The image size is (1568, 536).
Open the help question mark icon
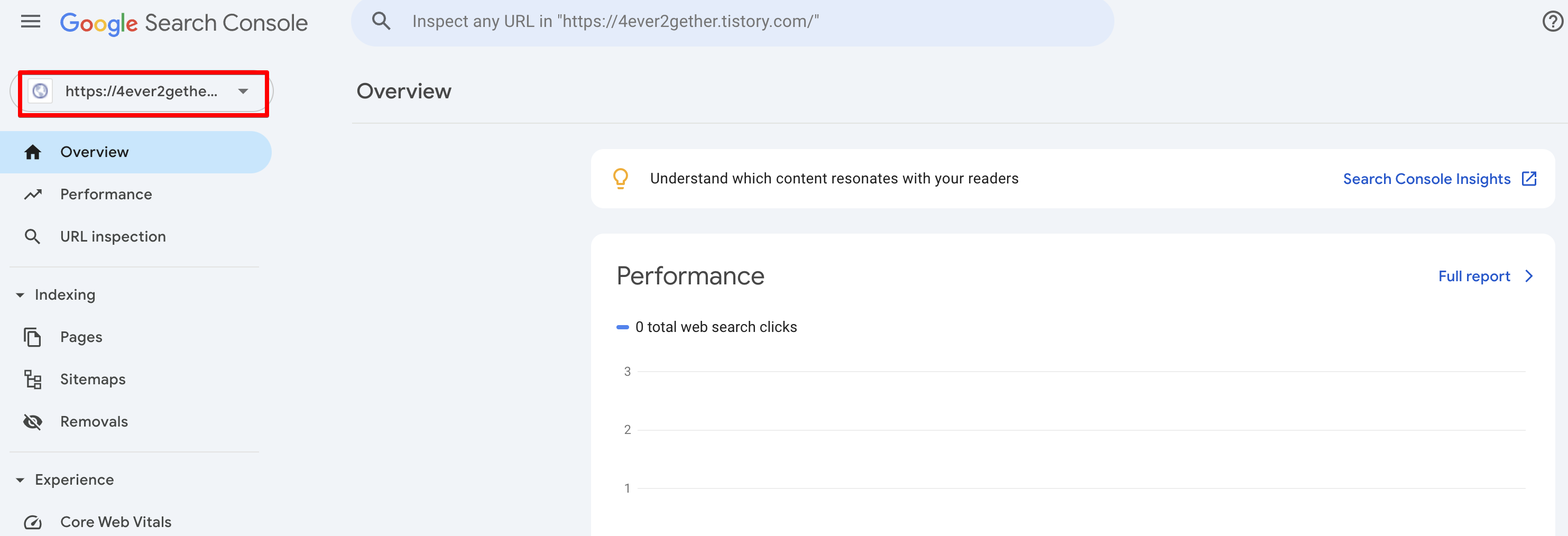tap(1553, 22)
